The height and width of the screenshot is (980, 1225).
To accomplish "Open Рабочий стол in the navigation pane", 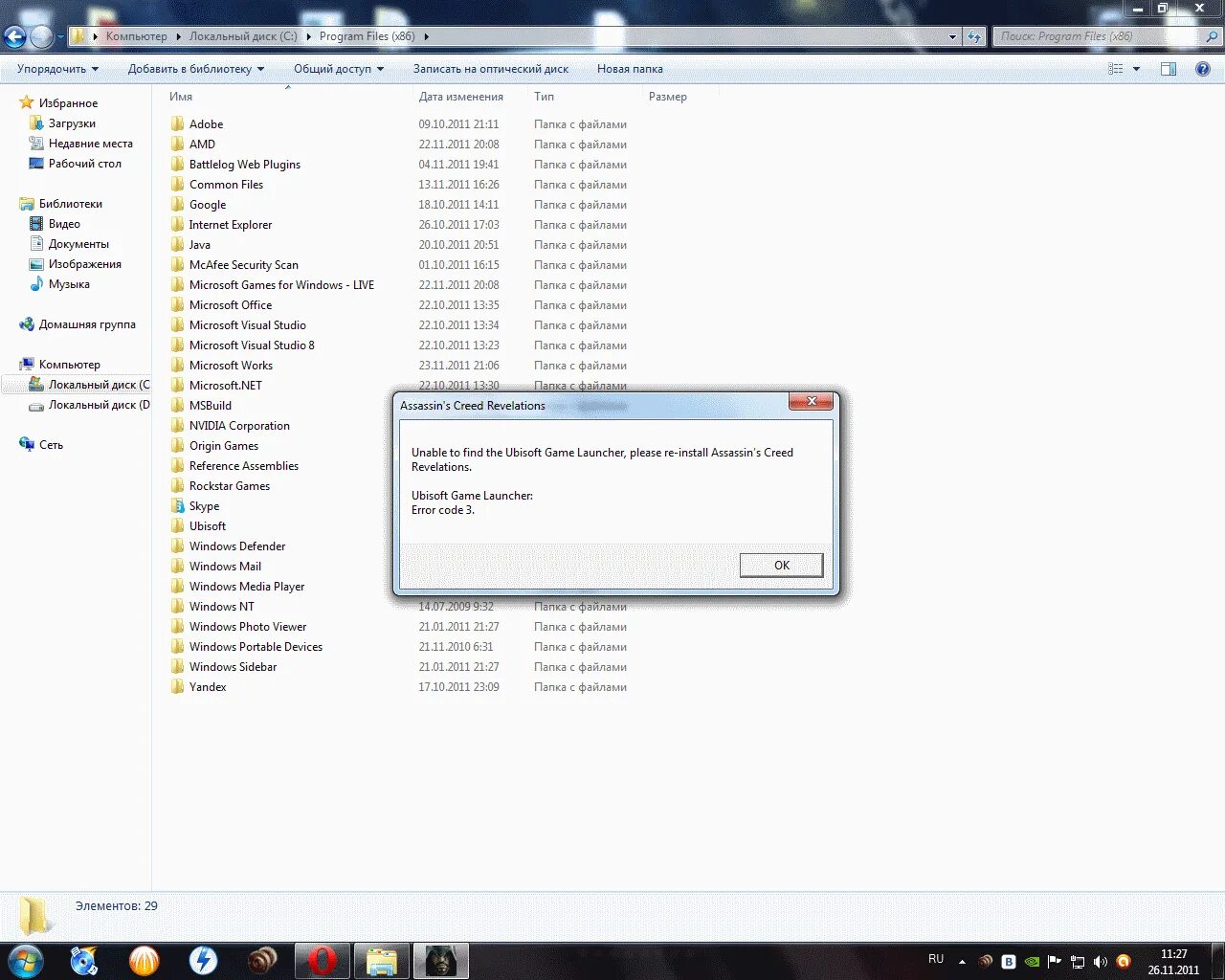I will coord(85,164).
